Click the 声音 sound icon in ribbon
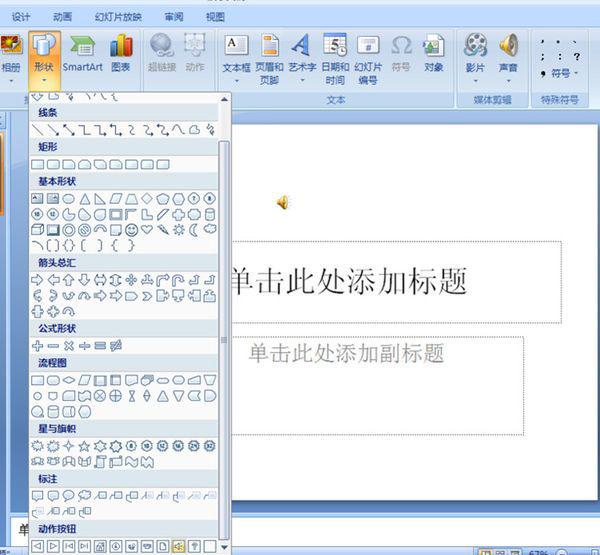This screenshot has width=600, height=555. (509, 55)
